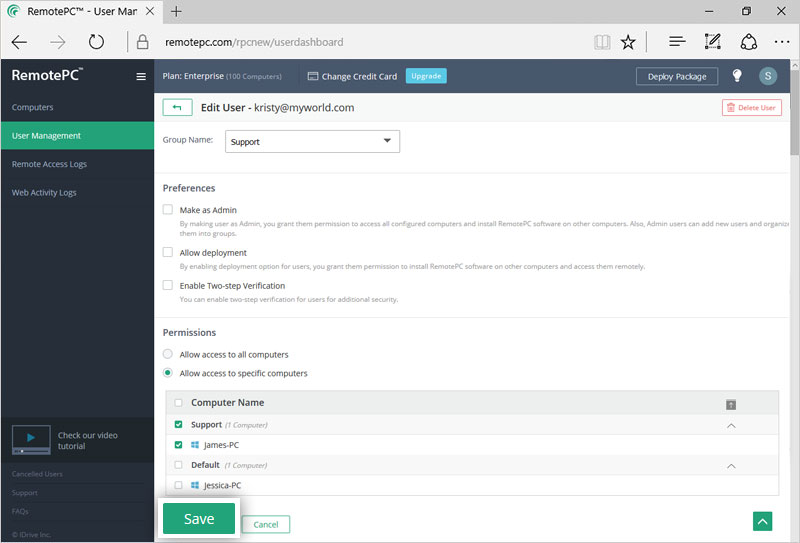Go back with green arrow button

pos(177,107)
